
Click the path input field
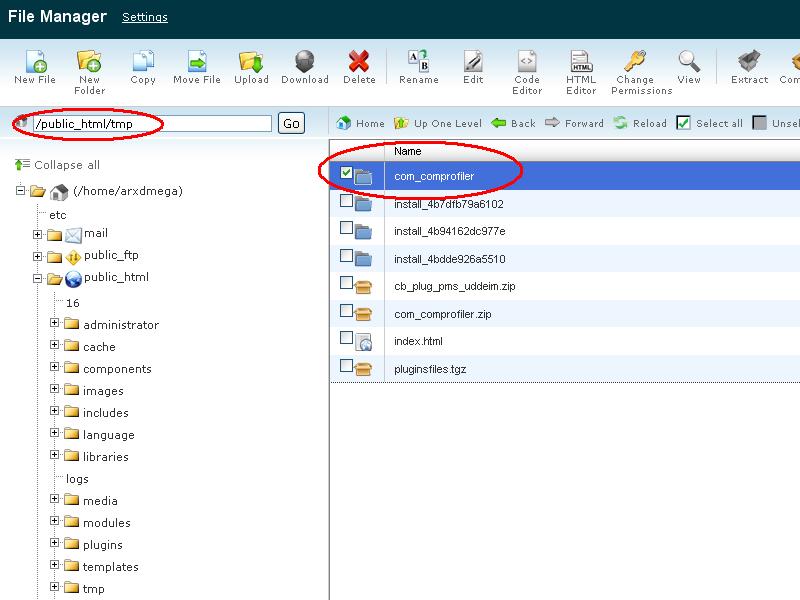152,123
